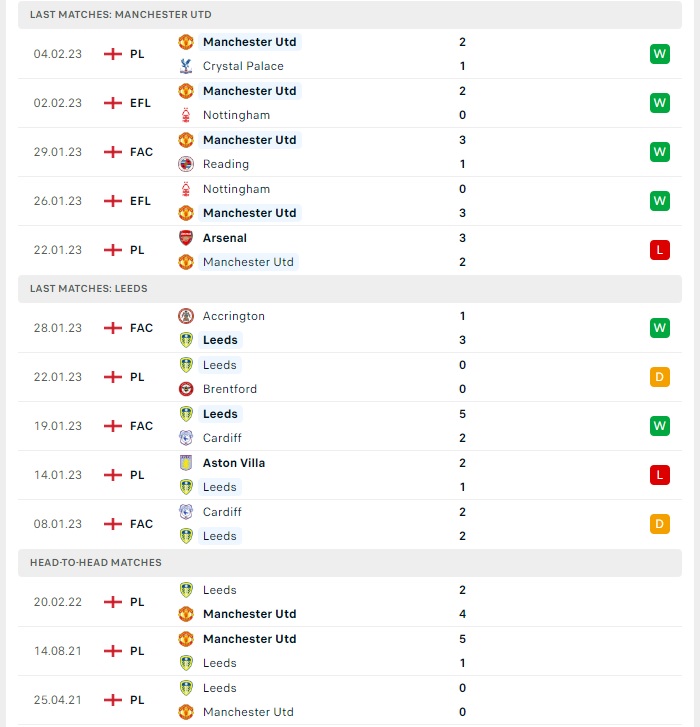Click the red L badge for Aston Villa match
700x727 pixels.
660,475
